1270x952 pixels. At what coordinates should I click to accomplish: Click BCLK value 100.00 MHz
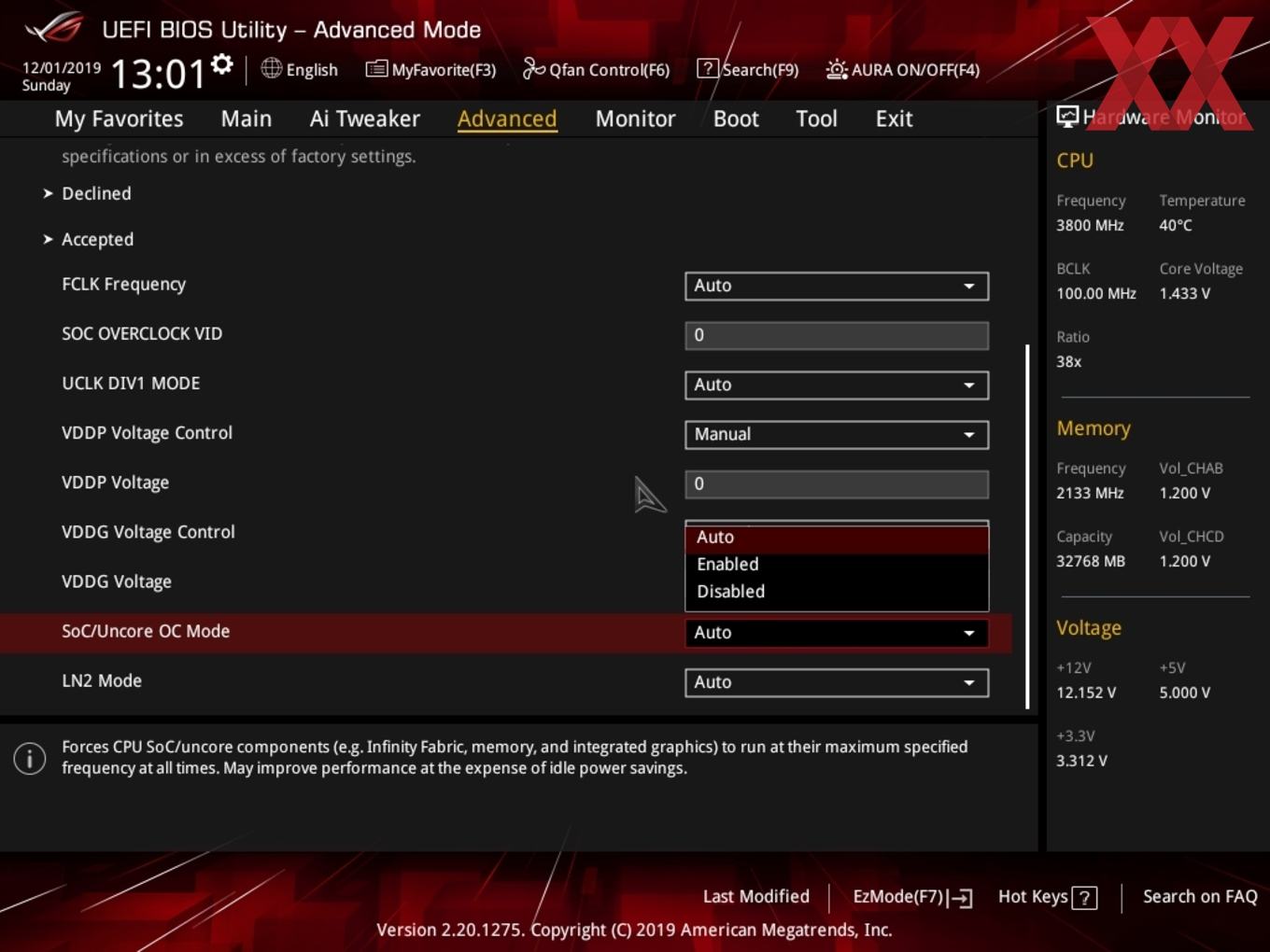point(1096,294)
